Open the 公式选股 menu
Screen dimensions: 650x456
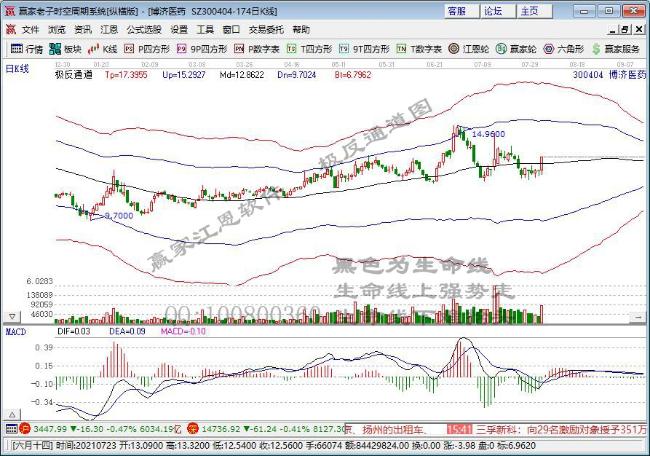pos(144,29)
